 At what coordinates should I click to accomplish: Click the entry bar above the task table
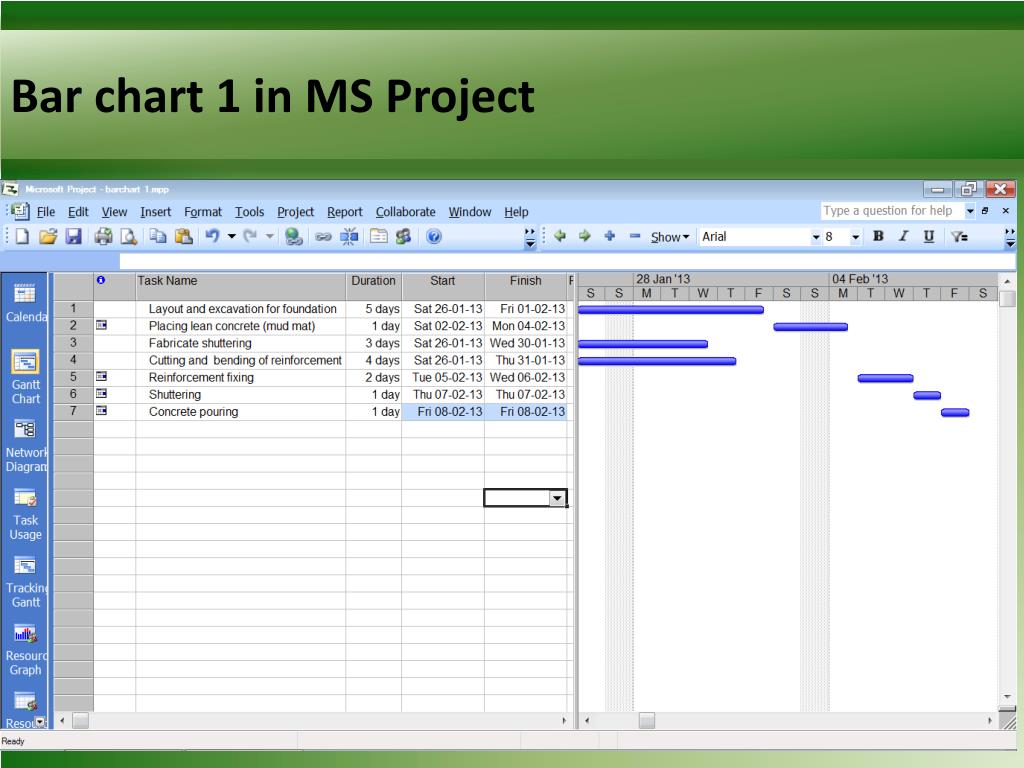pos(567,261)
